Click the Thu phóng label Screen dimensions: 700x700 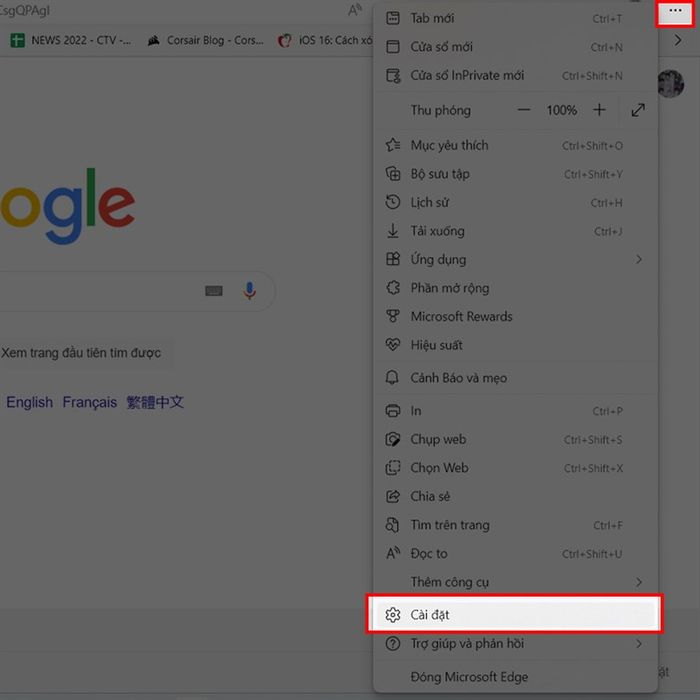(441, 111)
